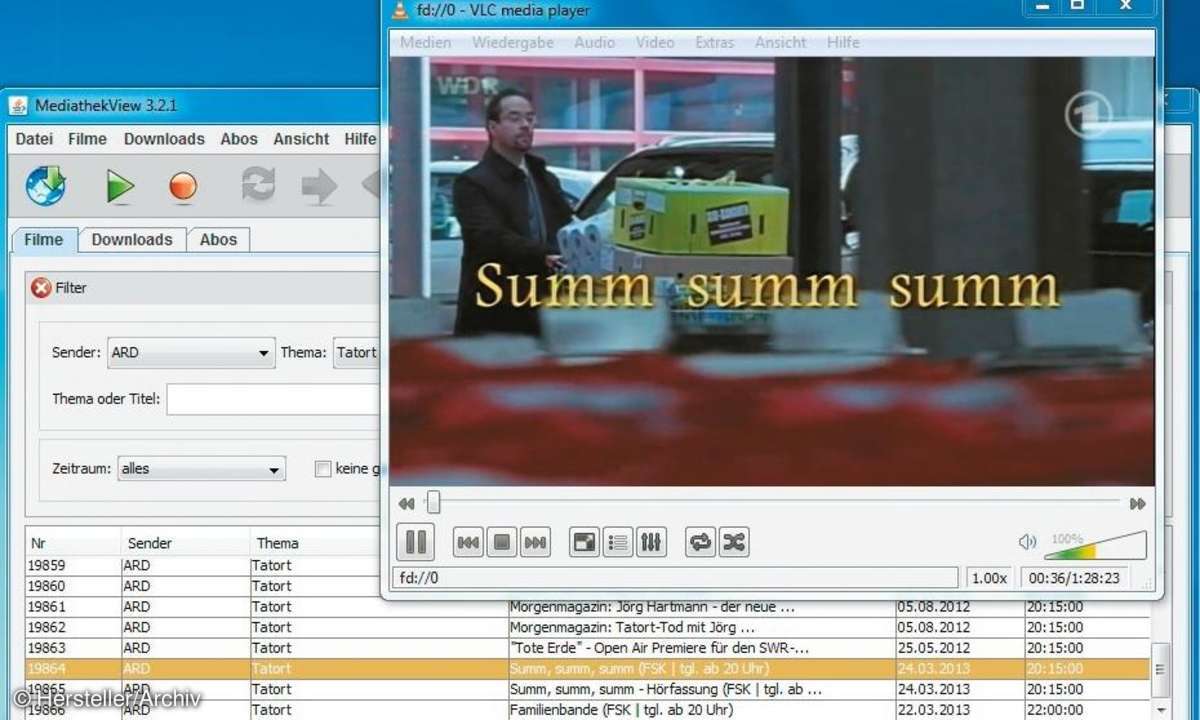Skip to next track in VLC
Viewport: 1200px width, 720px height.
pyautogui.click(x=536, y=542)
